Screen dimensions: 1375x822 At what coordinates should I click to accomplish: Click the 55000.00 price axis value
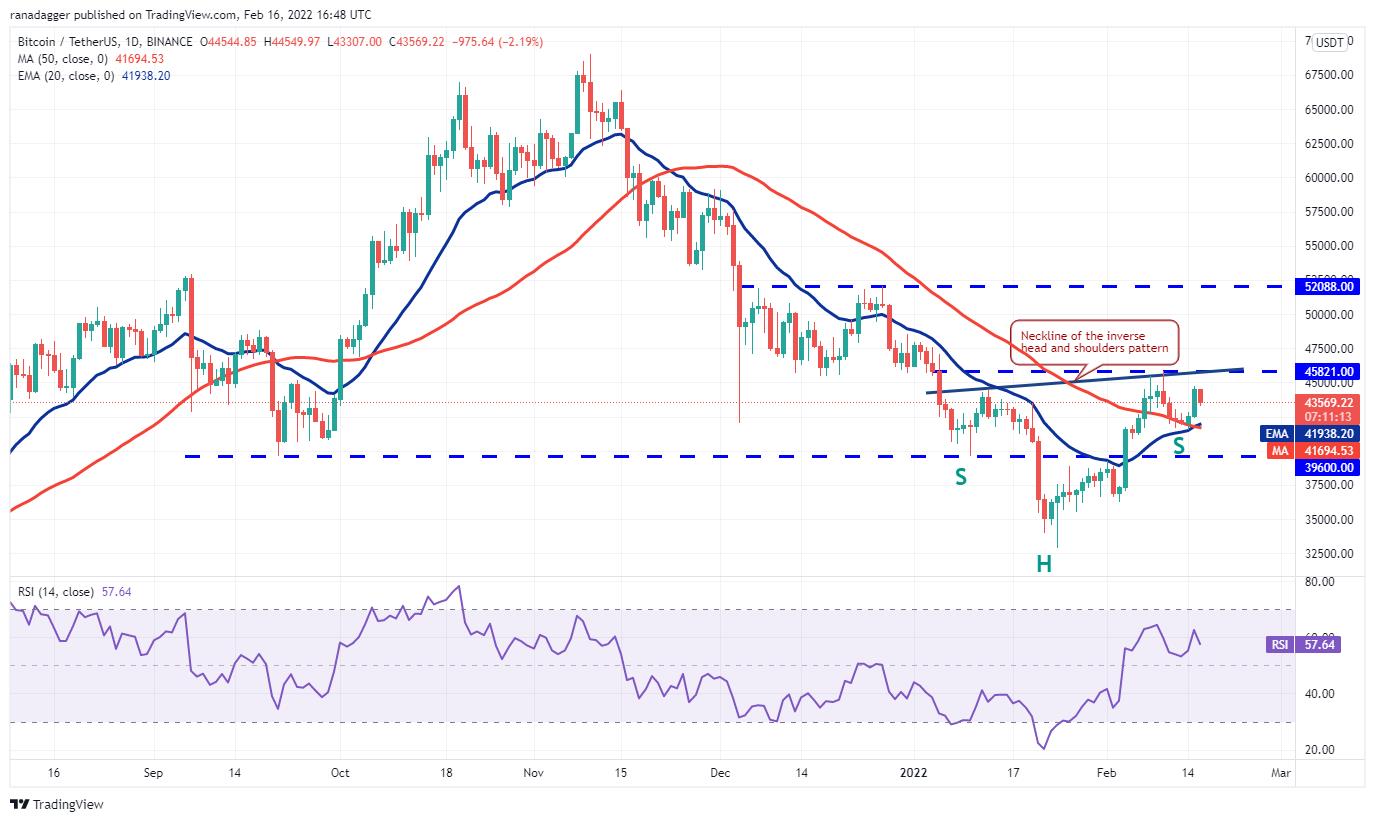coord(1331,246)
